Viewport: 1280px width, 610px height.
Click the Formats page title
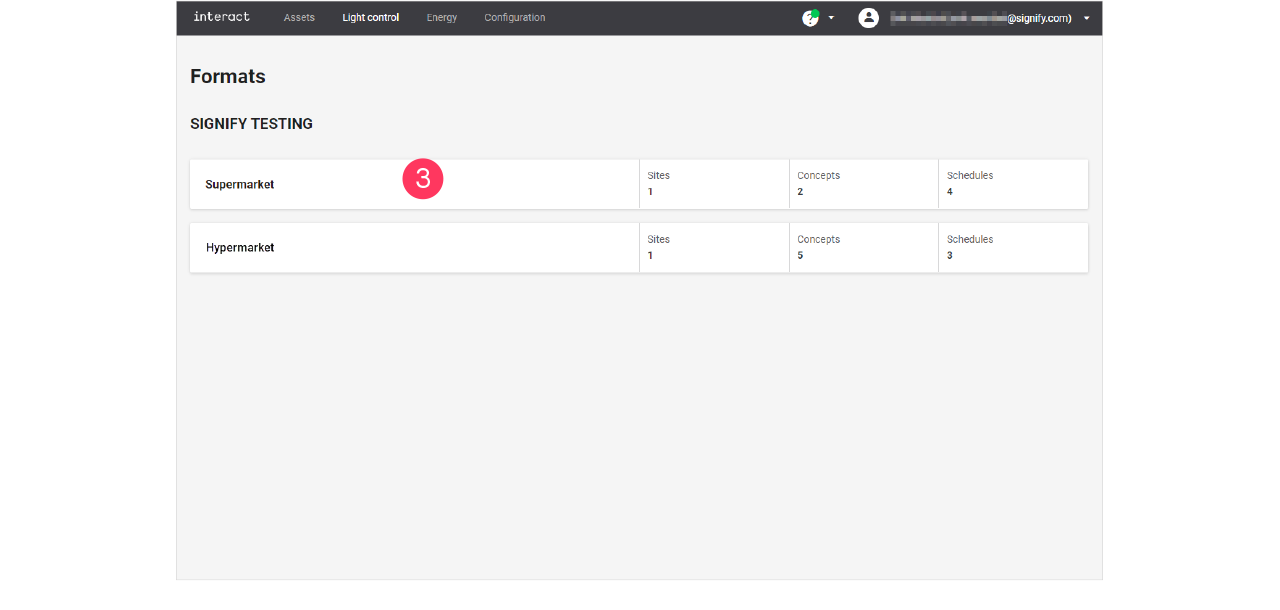(x=227, y=76)
